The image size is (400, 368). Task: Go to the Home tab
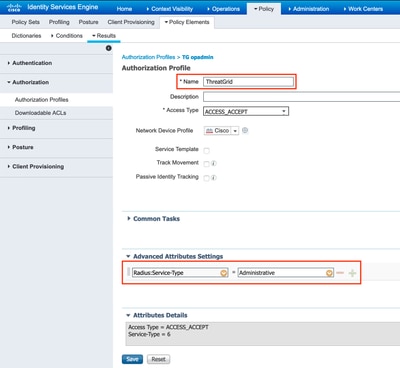point(124,9)
